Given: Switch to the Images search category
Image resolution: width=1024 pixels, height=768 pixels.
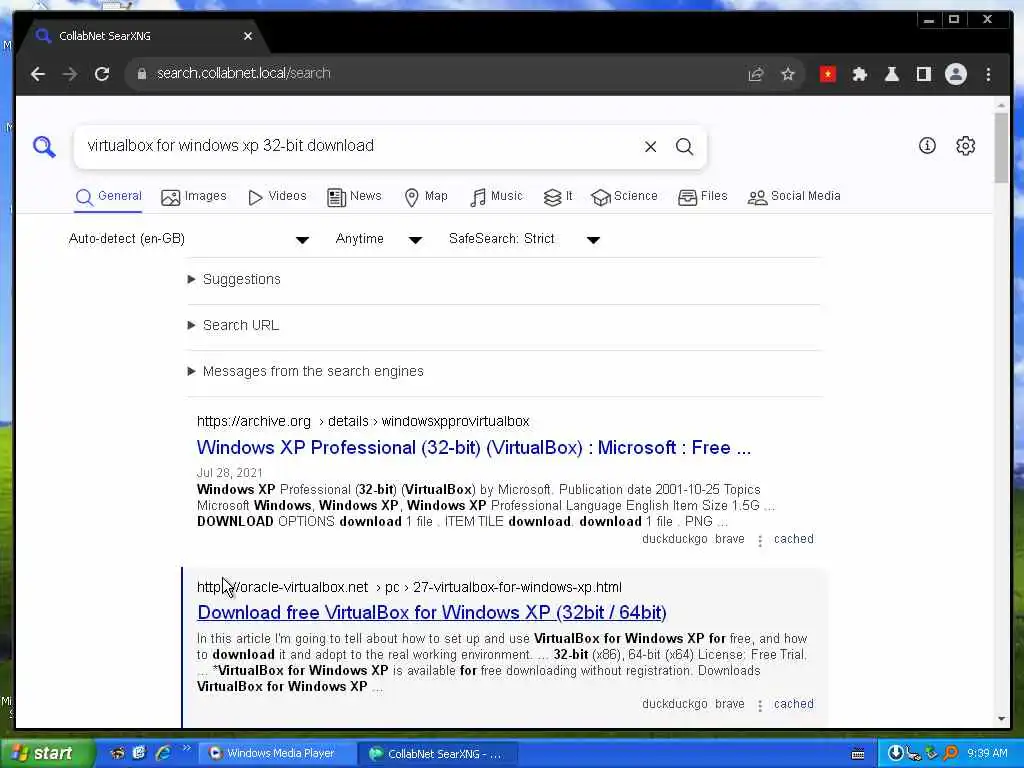Looking at the screenshot, I should (x=194, y=197).
